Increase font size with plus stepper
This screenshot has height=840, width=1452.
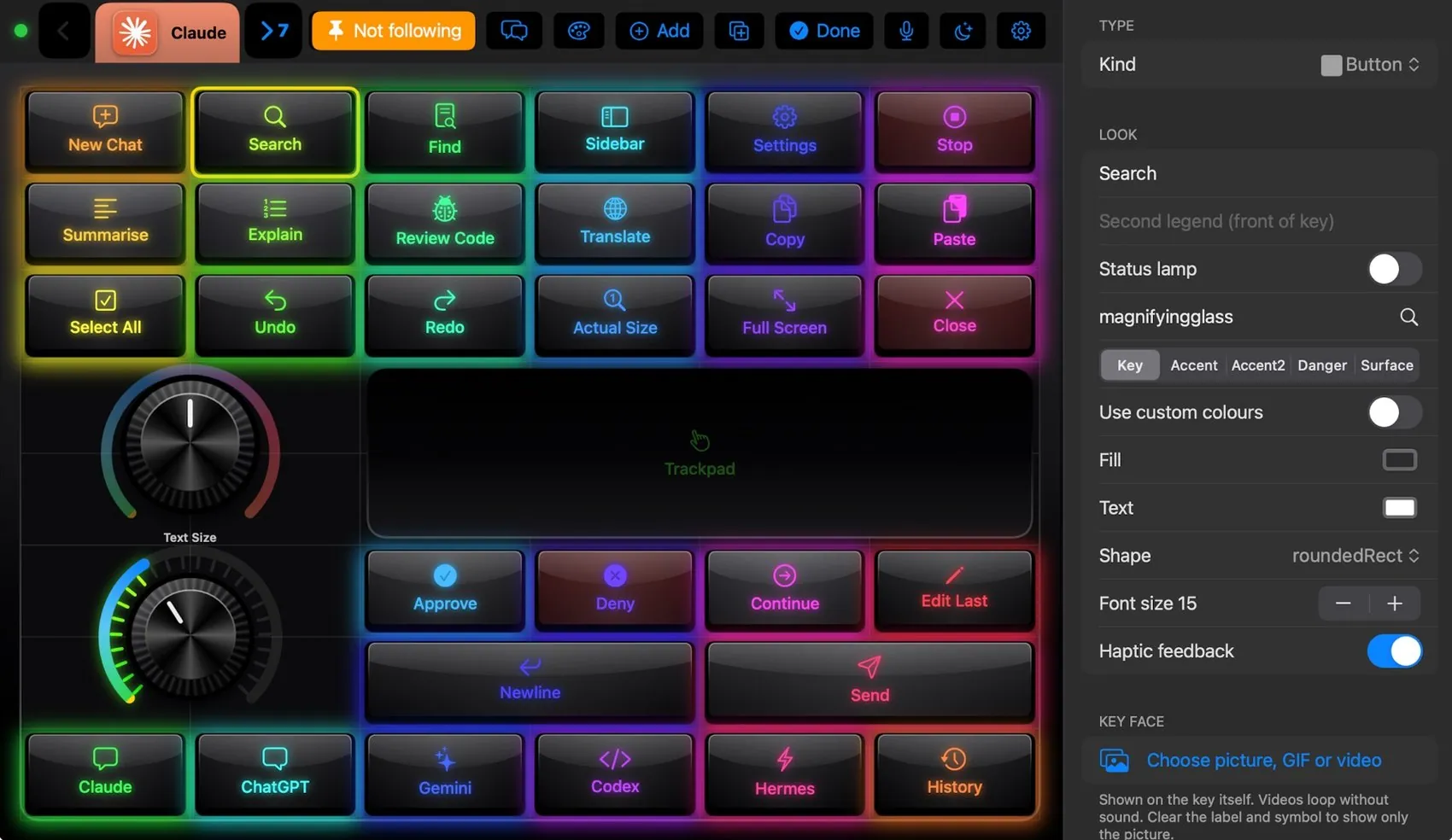(1395, 604)
